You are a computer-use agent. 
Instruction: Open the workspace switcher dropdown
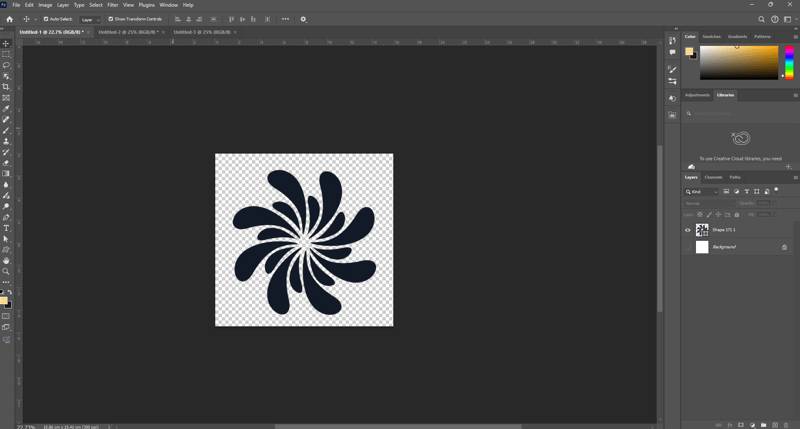click(790, 19)
